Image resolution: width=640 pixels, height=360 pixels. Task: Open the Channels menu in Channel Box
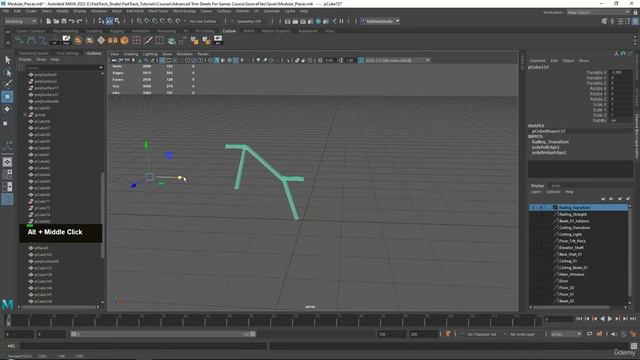[538, 60]
